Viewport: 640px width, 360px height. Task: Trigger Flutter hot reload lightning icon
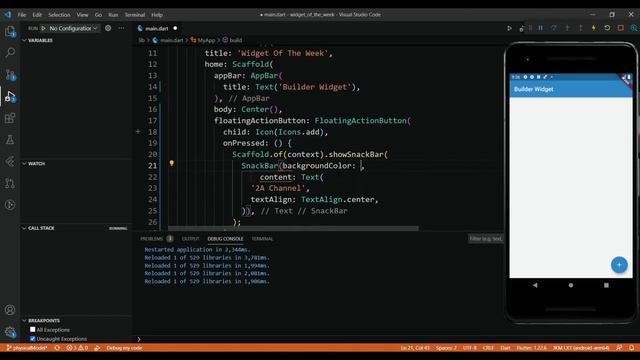pos(593,28)
